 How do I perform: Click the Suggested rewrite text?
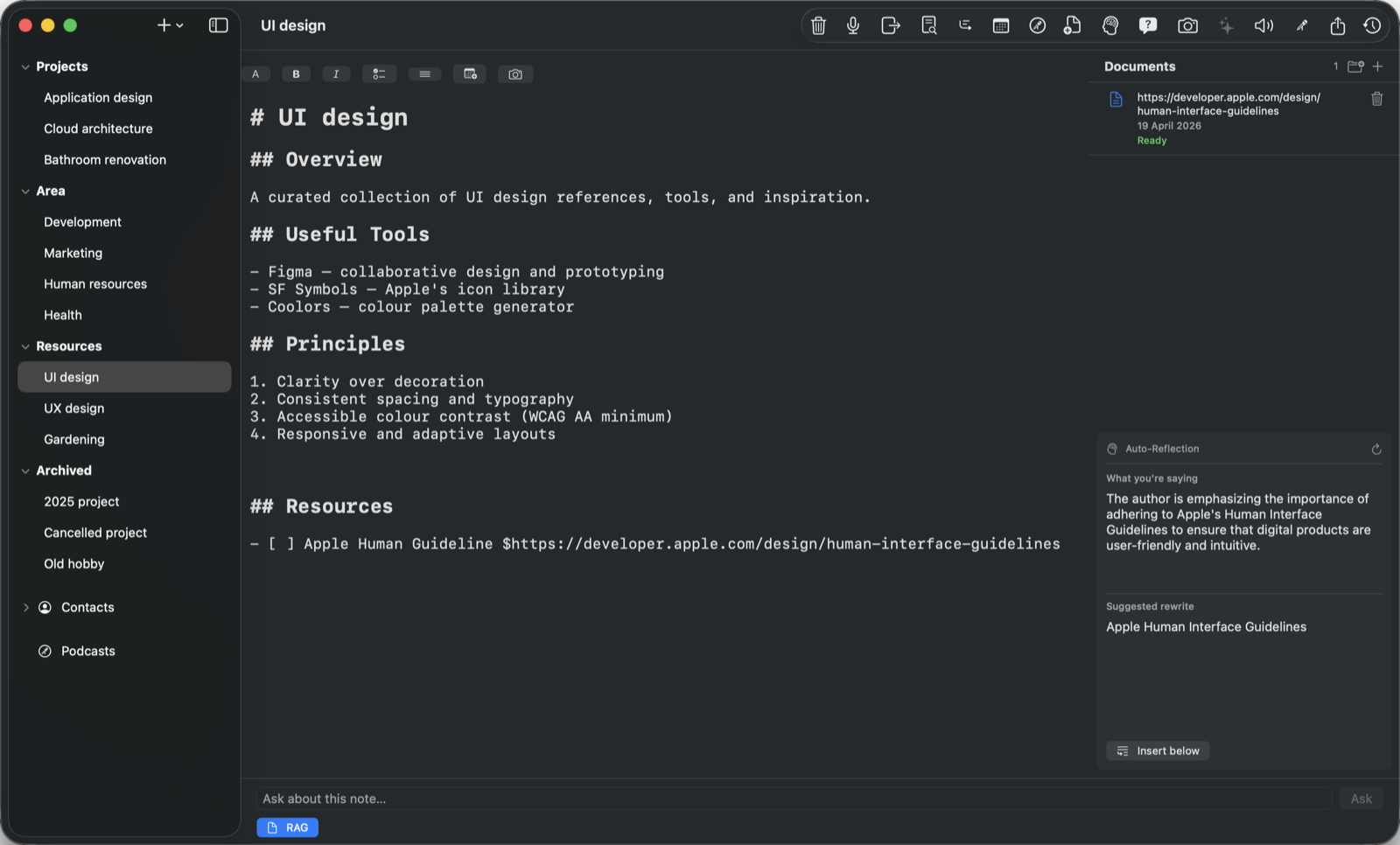tap(1206, 627)
